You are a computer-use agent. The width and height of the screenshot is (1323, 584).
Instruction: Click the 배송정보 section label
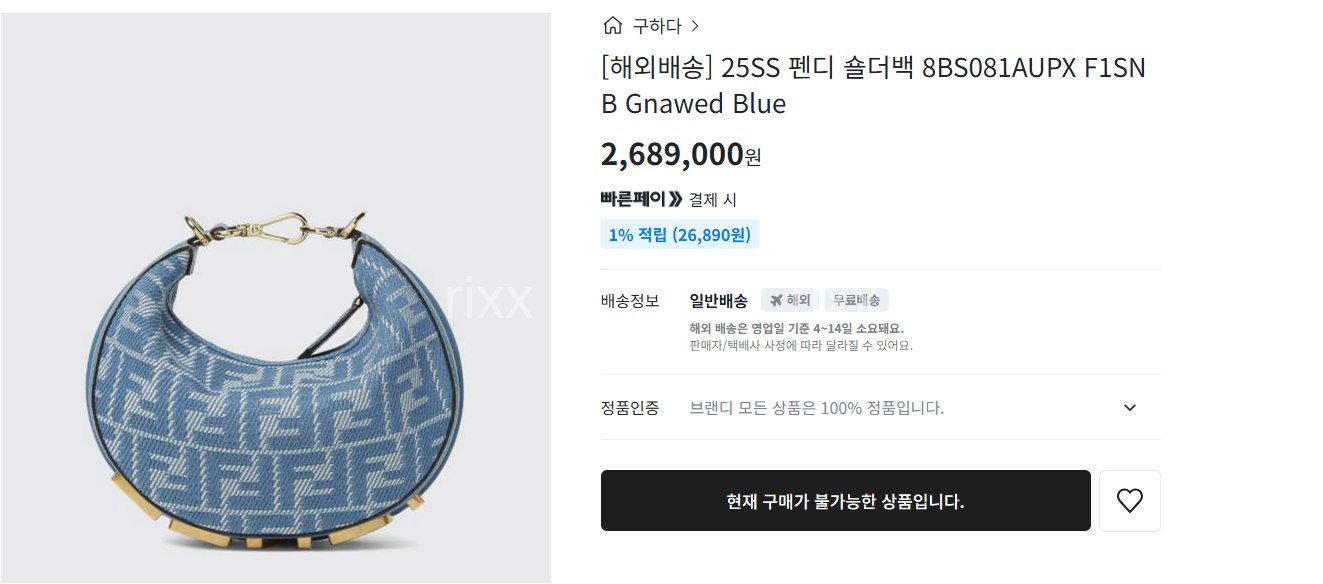coord(630,300)
